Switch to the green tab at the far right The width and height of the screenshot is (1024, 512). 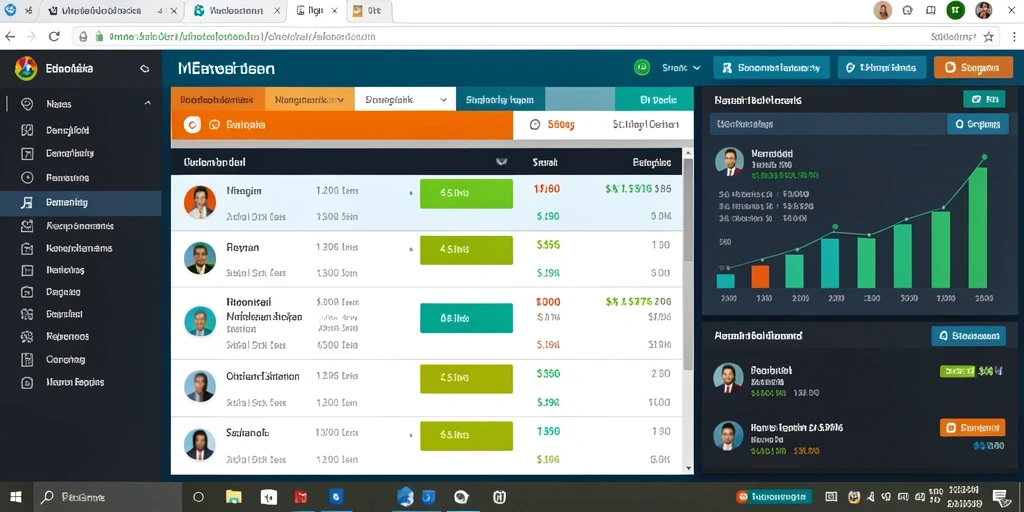[x=654, y=100]
